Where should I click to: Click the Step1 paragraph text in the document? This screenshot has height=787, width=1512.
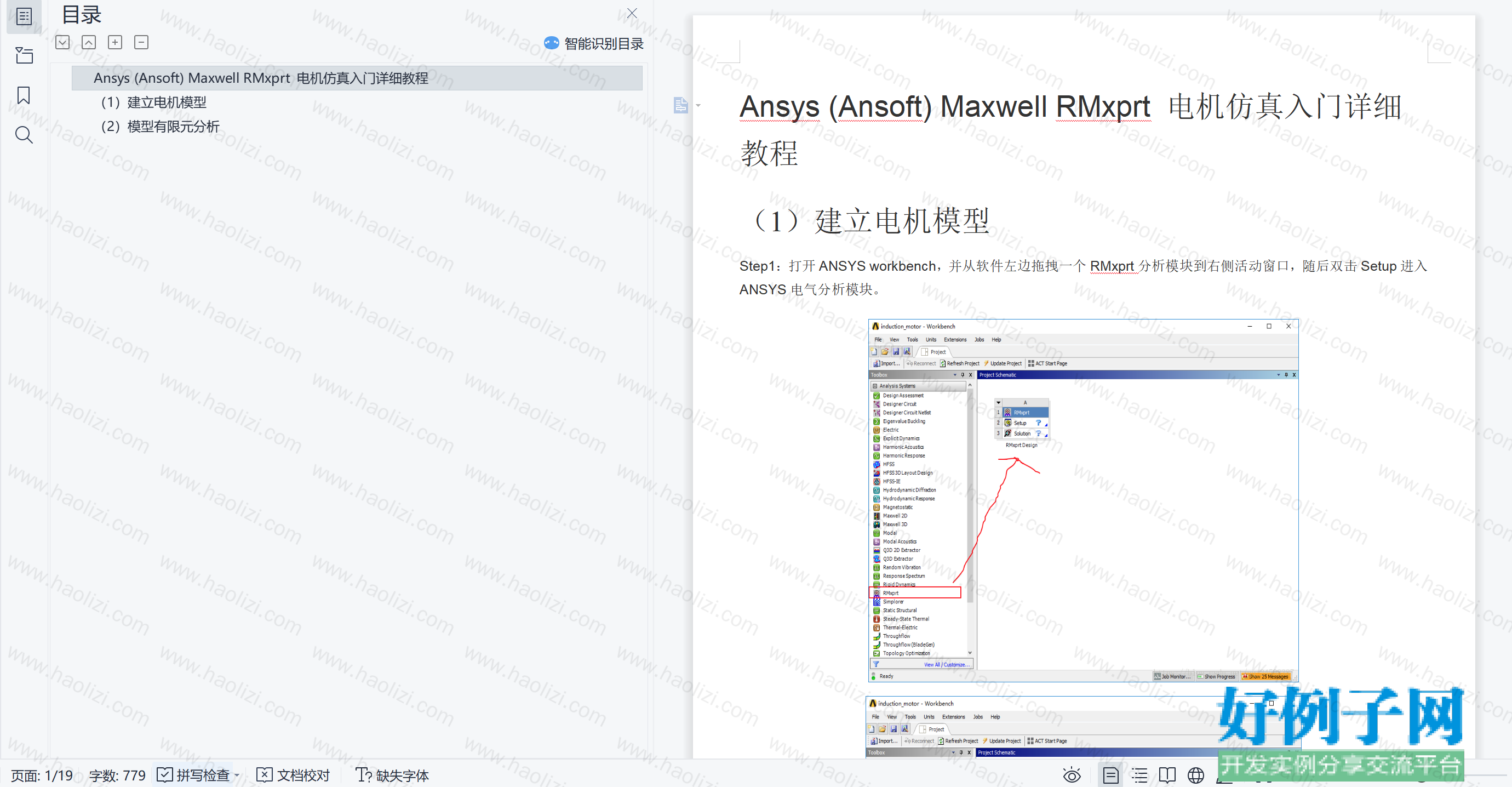1084,278
